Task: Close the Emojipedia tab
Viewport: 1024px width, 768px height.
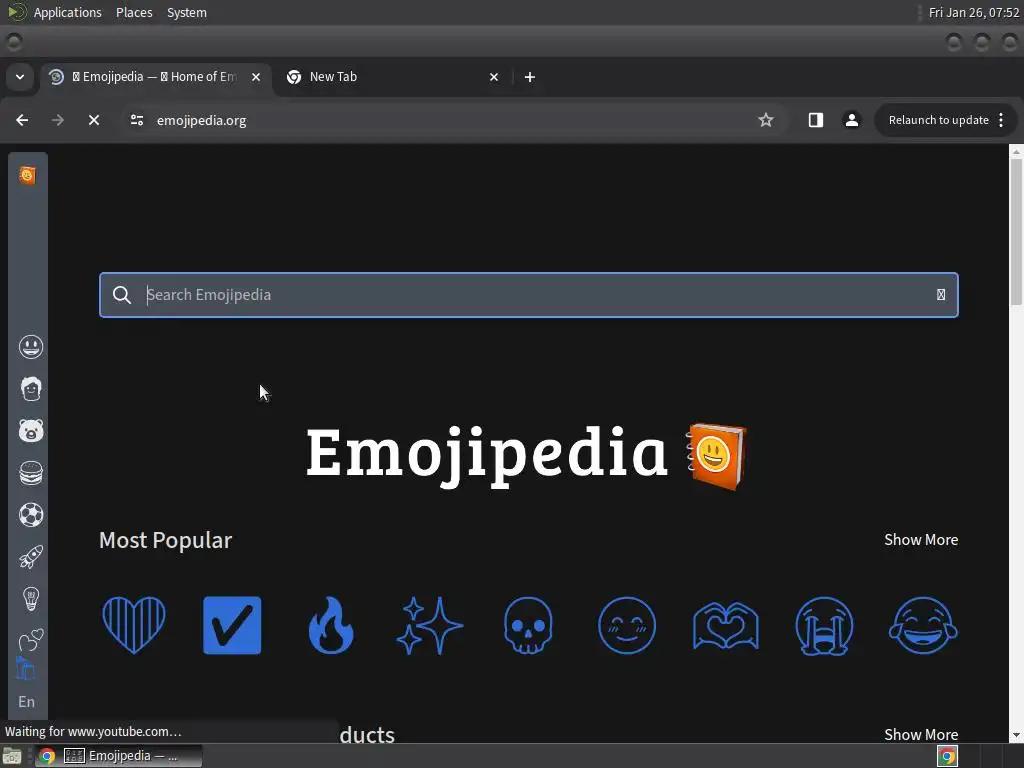Action: (256, 77)
